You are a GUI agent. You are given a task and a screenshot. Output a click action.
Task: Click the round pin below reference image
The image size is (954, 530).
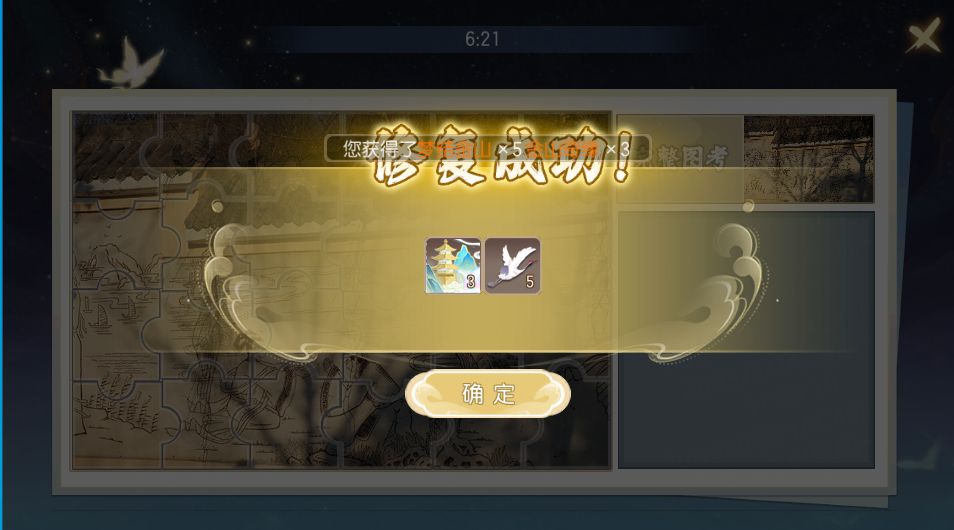[748, 206]
